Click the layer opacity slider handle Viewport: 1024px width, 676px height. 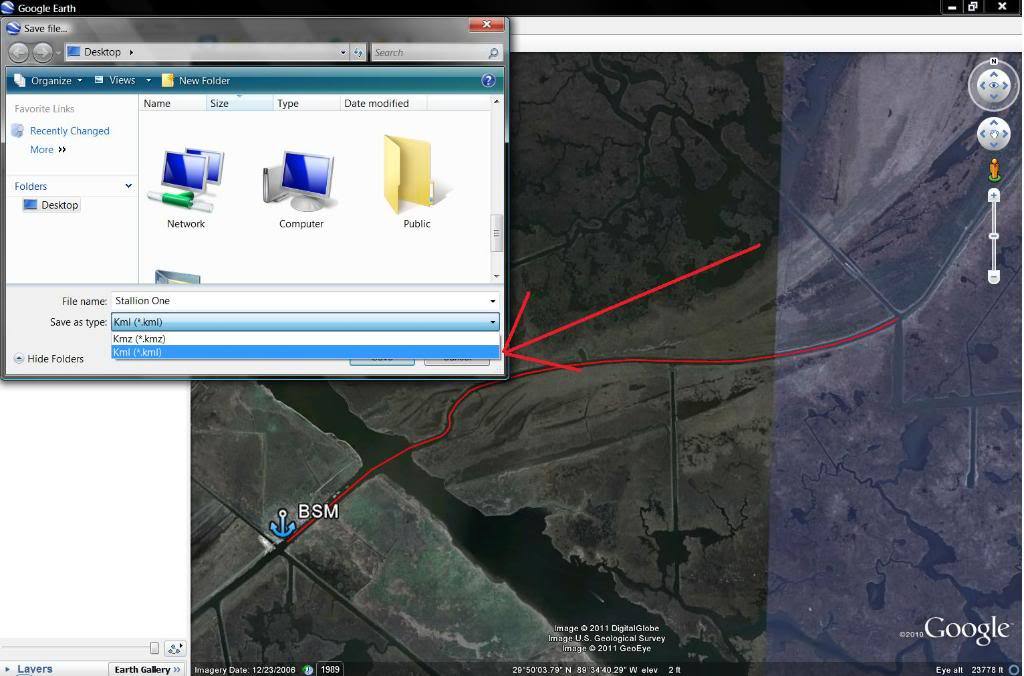154,648
